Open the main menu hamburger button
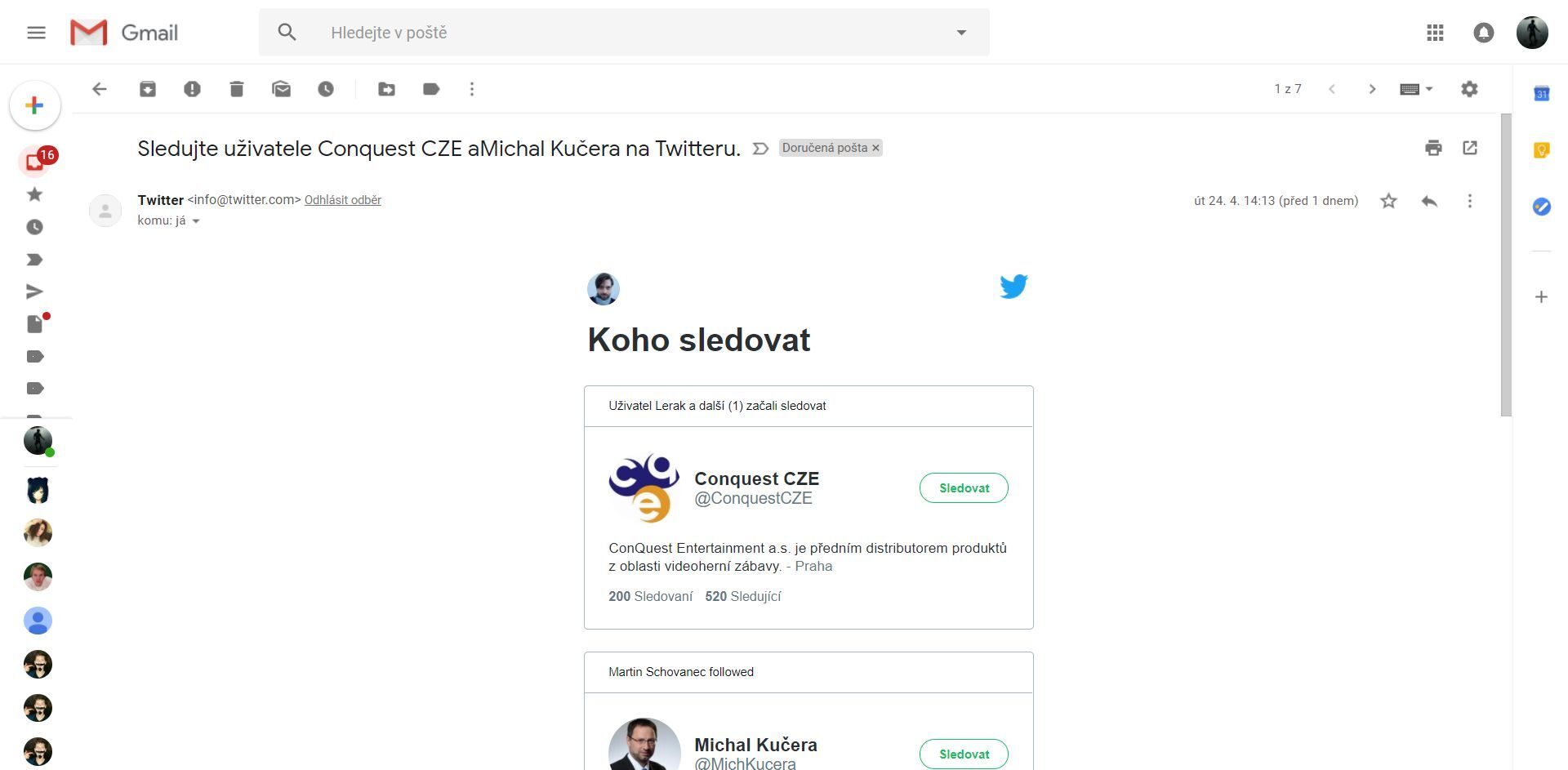The width and height of the screenshot is (1568, 770). [36, 33]
